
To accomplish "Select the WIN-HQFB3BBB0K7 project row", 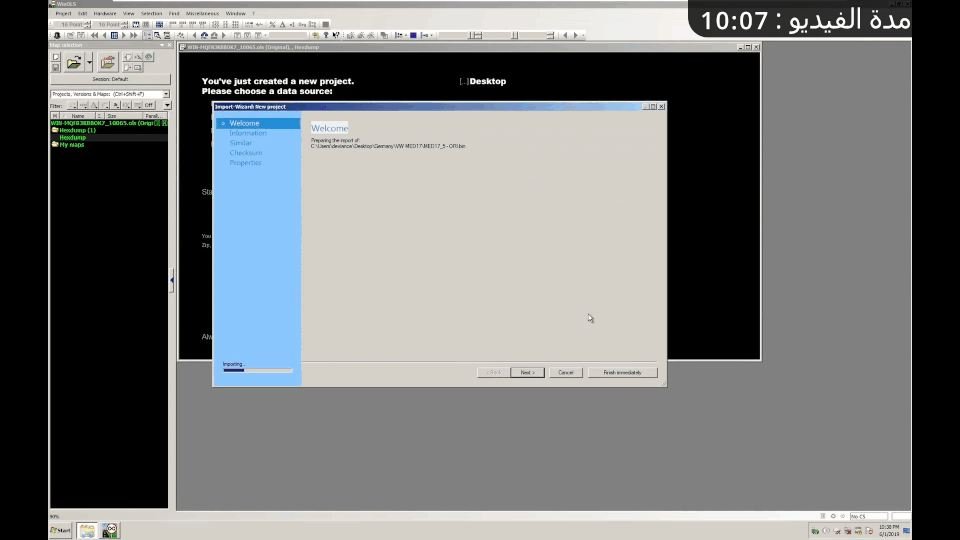I will point(108,123).
